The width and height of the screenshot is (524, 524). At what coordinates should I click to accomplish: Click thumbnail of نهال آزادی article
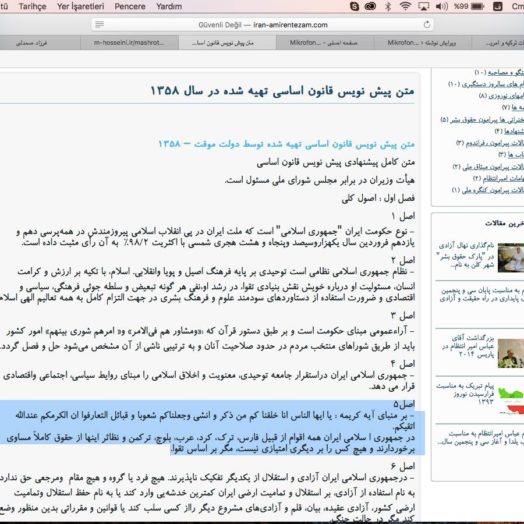511,258
